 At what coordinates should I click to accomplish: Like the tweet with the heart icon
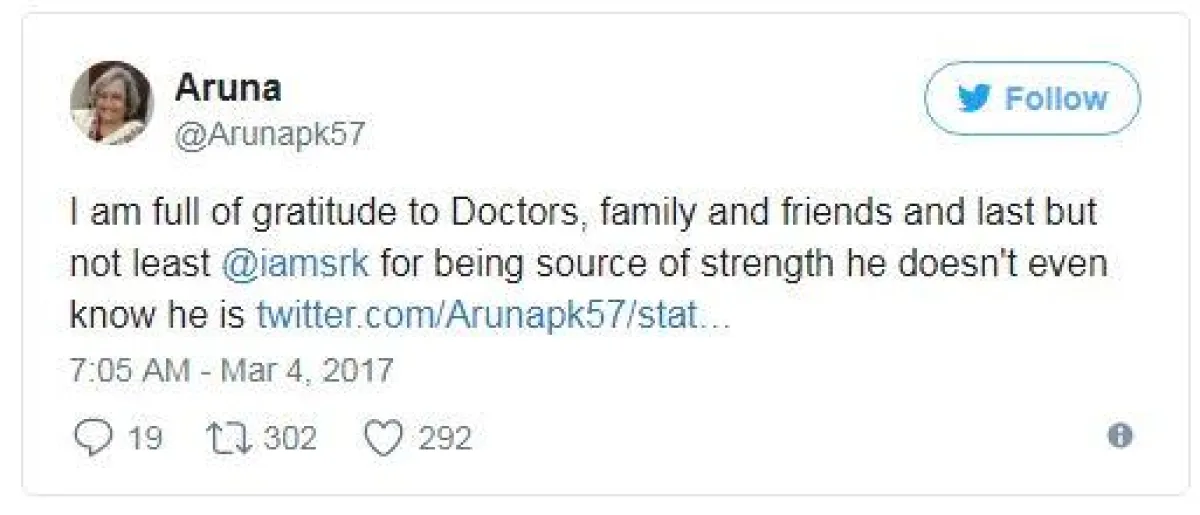[384, 438]
